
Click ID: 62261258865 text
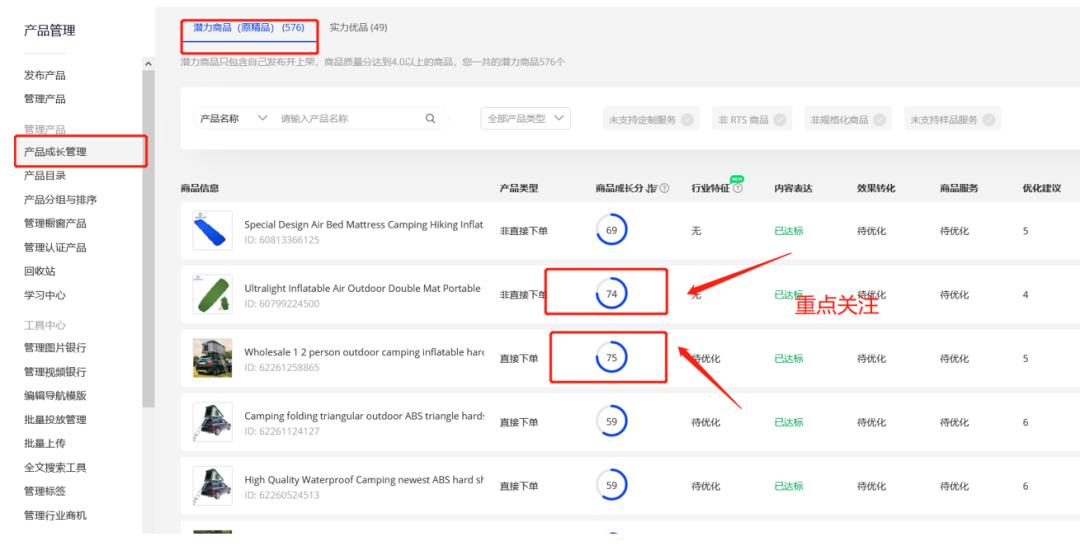tap(282, 368)
